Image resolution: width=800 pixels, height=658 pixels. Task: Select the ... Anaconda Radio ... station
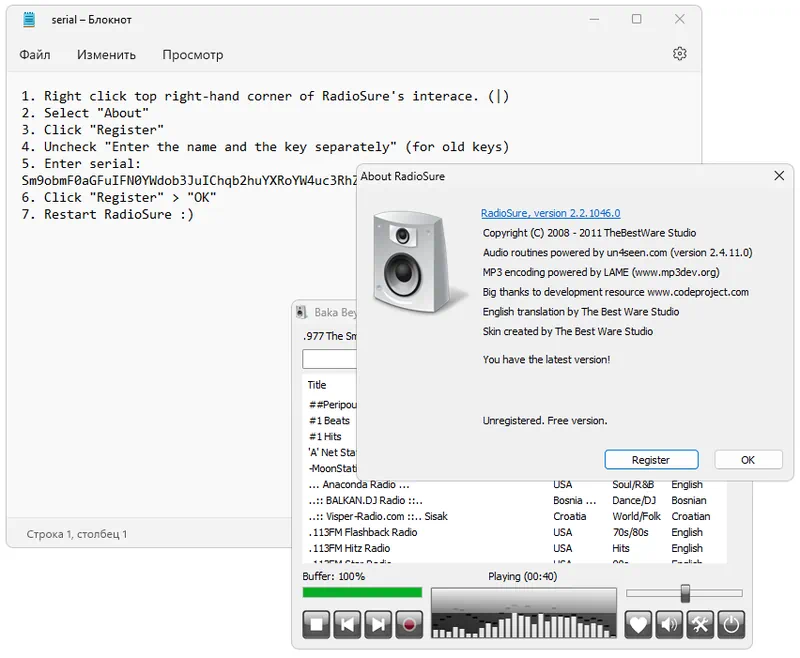point(359,485)
